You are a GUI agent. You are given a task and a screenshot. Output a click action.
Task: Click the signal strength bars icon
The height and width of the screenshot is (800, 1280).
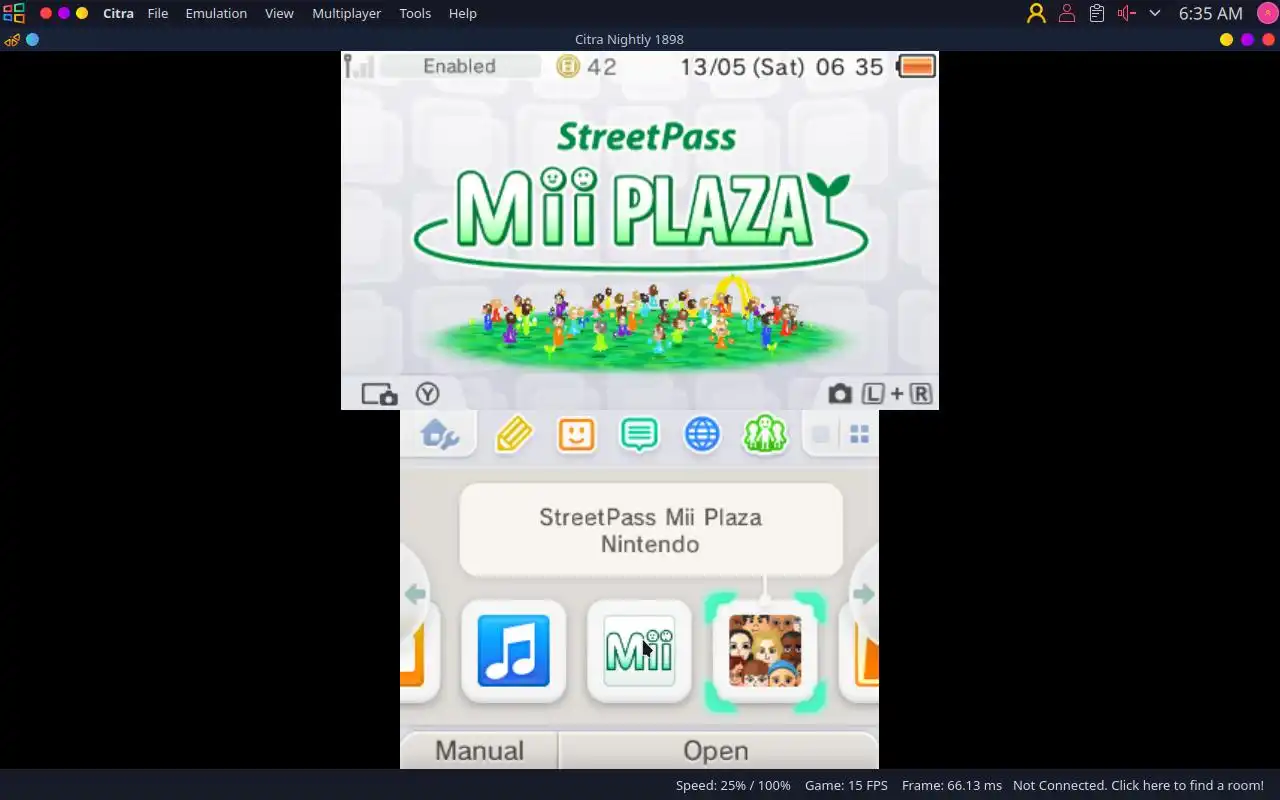click(359, 67)
